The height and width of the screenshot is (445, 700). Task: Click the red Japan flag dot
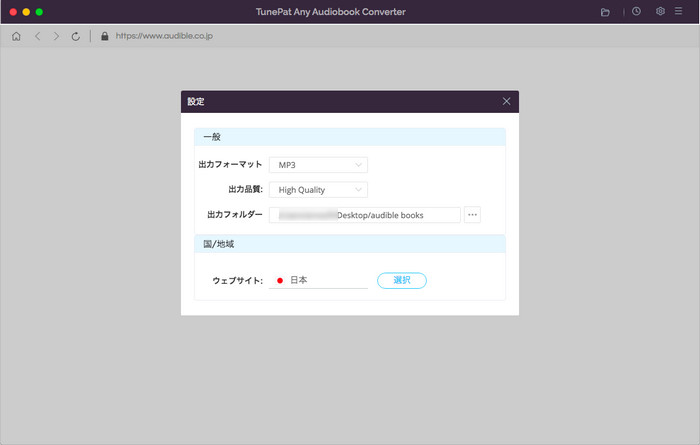tap(280, 281)
